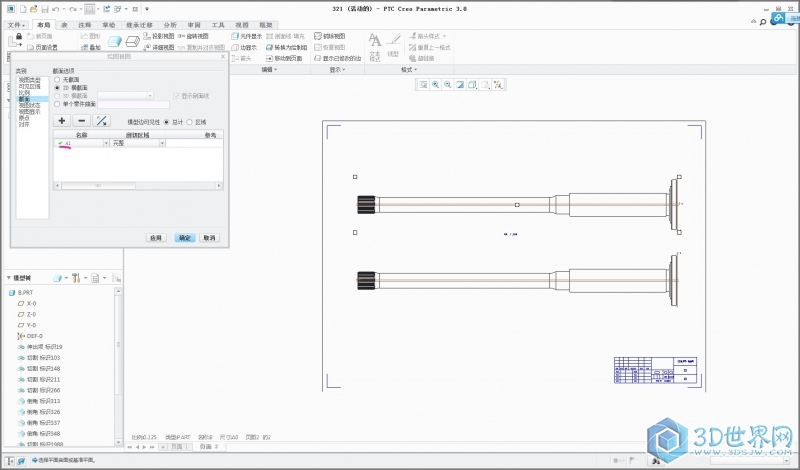Click the 确定 OK button
Viewport: 800px width, 470px height.
click(x=185, y=238)
